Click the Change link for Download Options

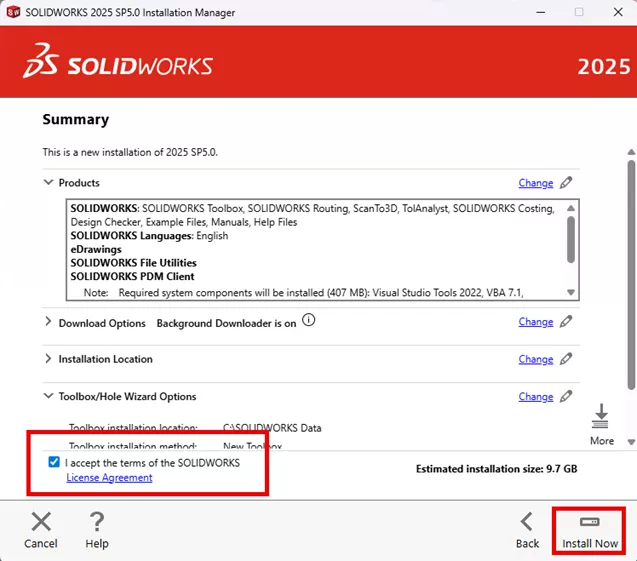point(535,322)
